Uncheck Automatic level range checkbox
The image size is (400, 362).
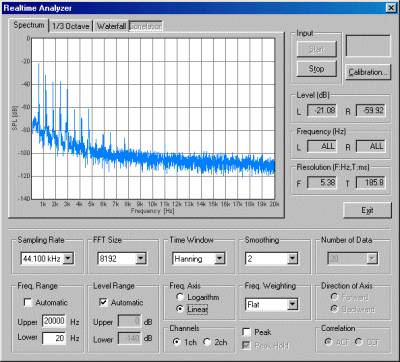[x=104, y=302]
